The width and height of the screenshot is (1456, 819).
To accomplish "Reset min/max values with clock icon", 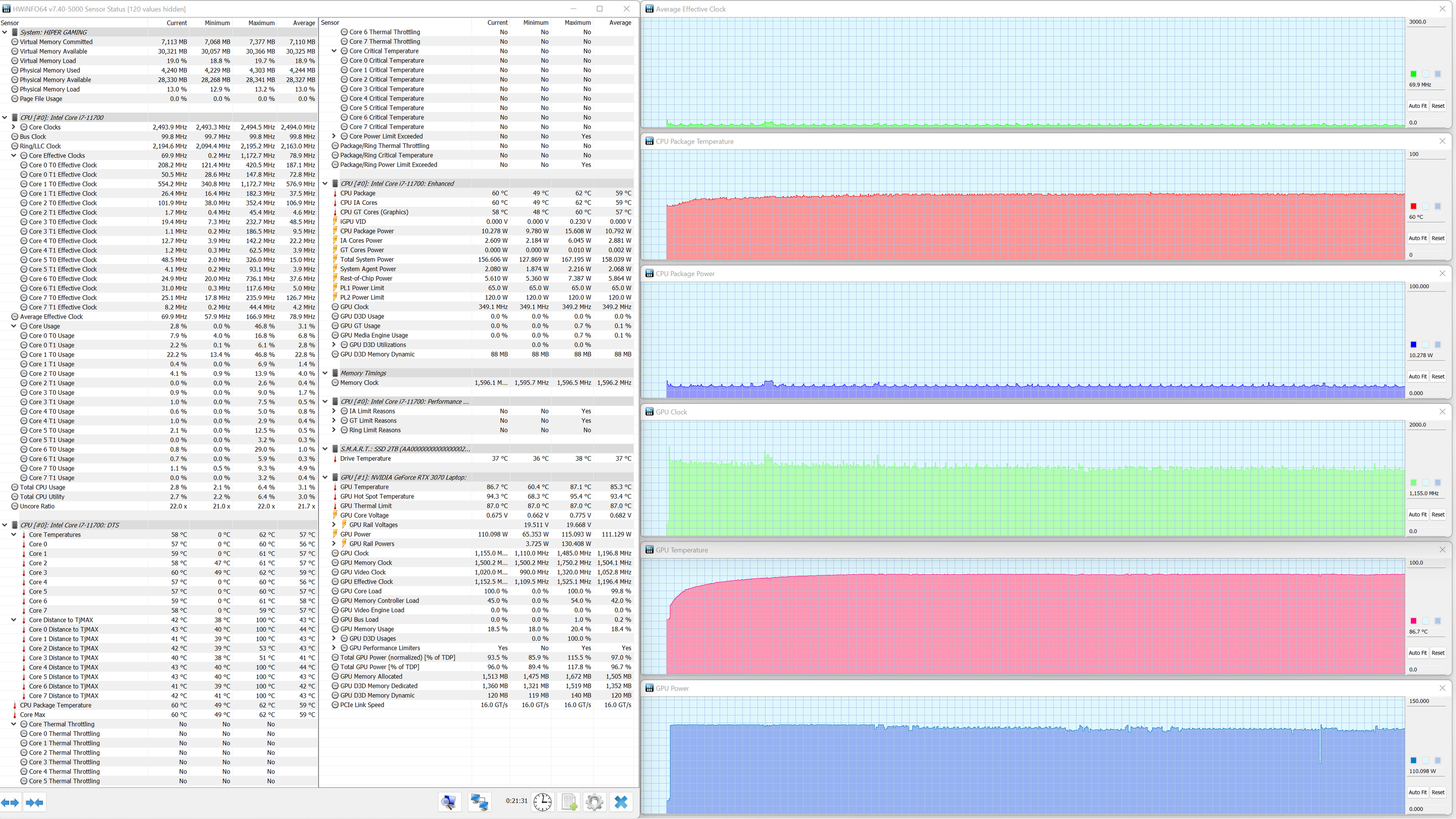I will tap(542, 802).
